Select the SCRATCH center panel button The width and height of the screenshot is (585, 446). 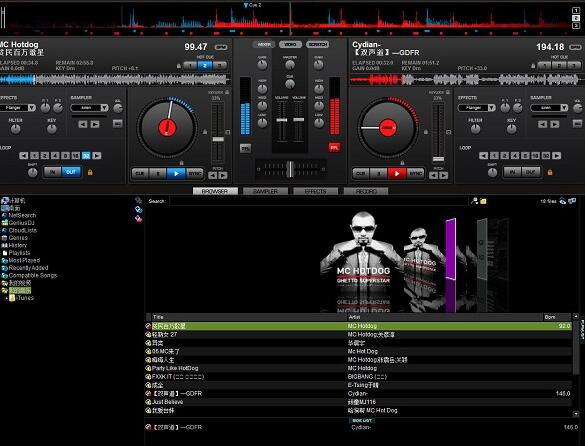coord(317,44)
